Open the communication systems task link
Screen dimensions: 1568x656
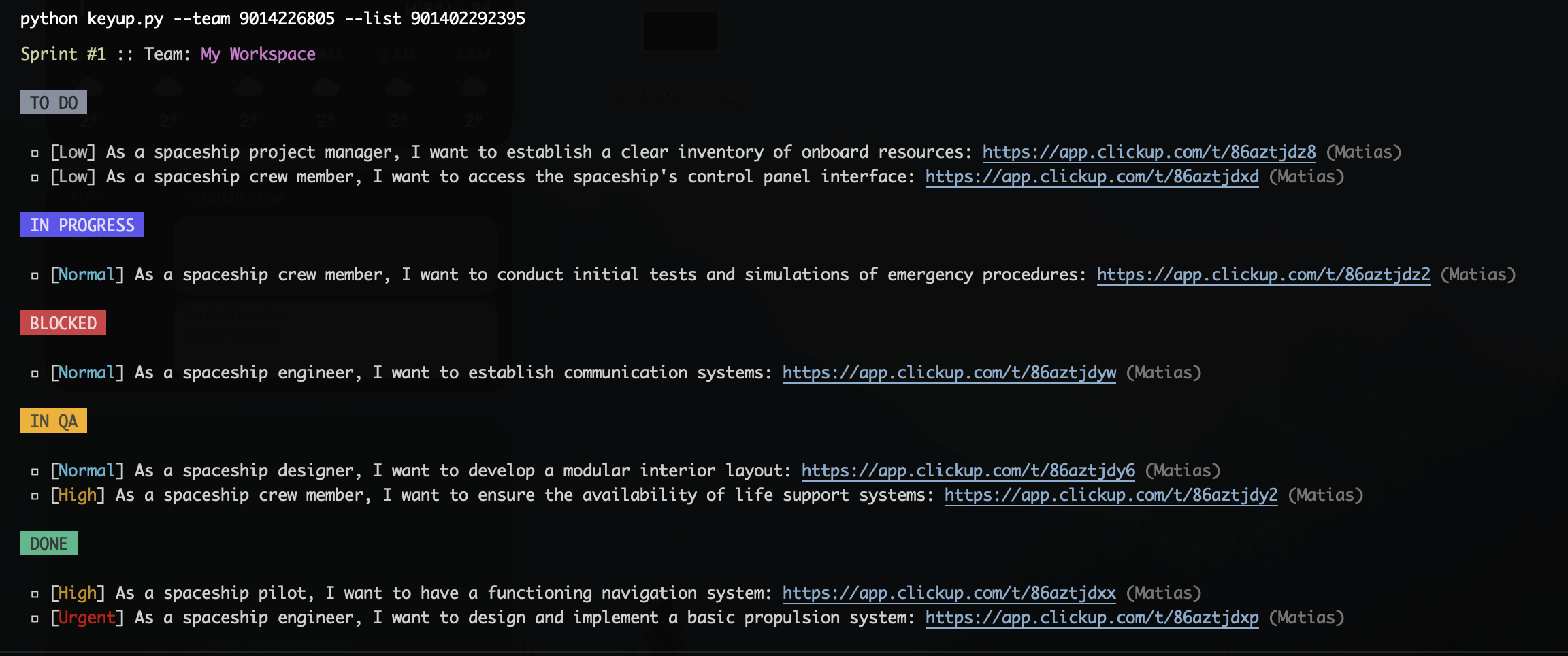pos(949,373)
